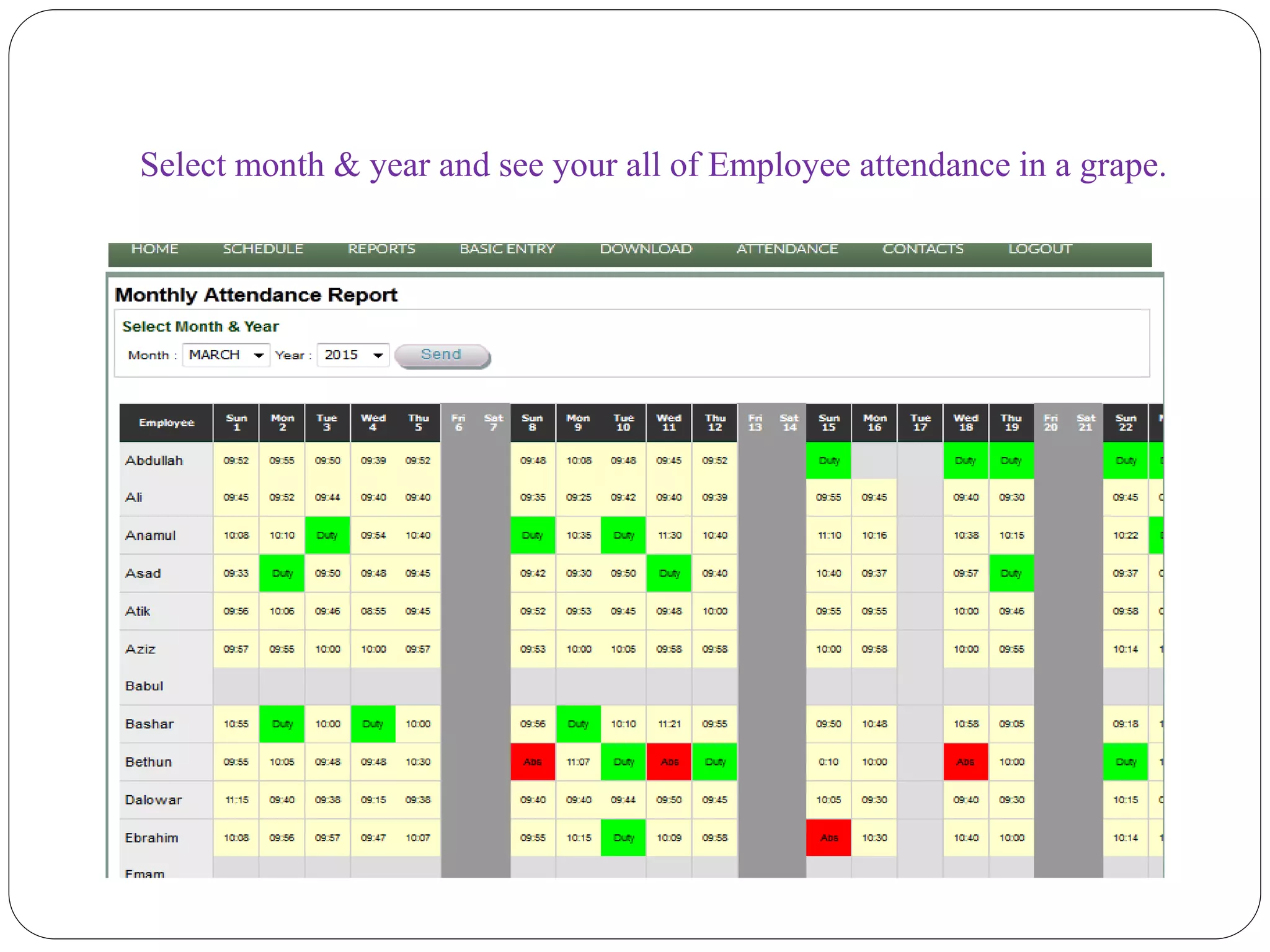
Task: Click the Send button
Action: [442, 356]
